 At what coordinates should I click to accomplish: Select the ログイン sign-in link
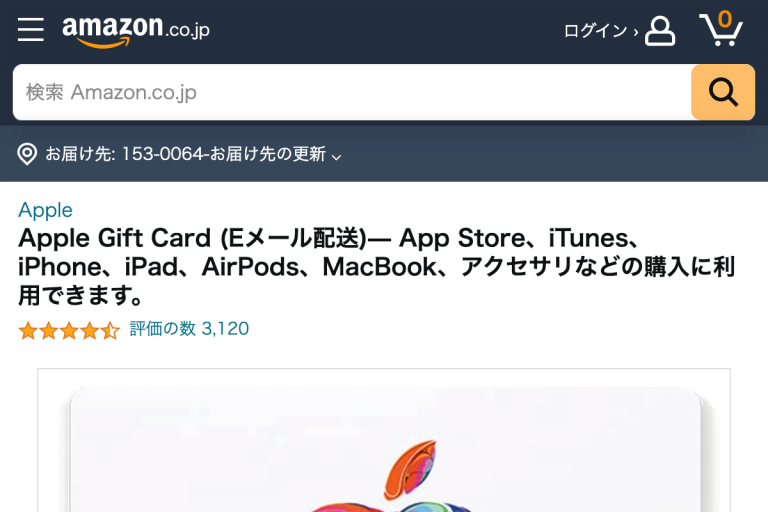[x=595, y=31]
